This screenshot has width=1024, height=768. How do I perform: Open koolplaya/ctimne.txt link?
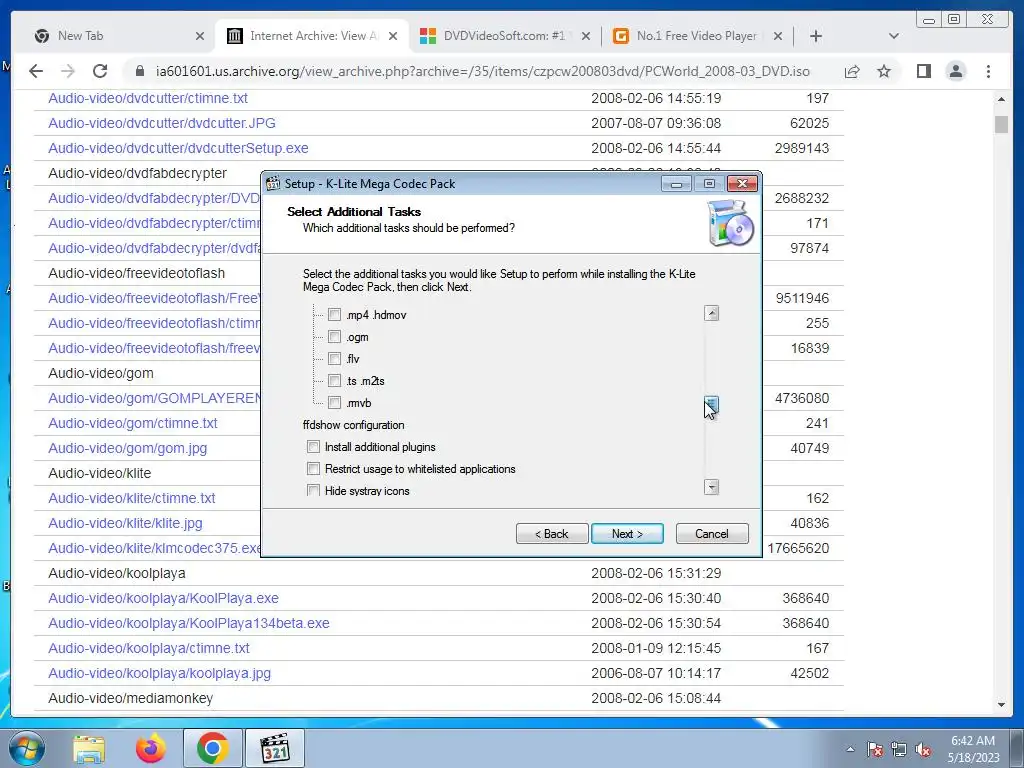pyautogui.click(x=149, y=648)
